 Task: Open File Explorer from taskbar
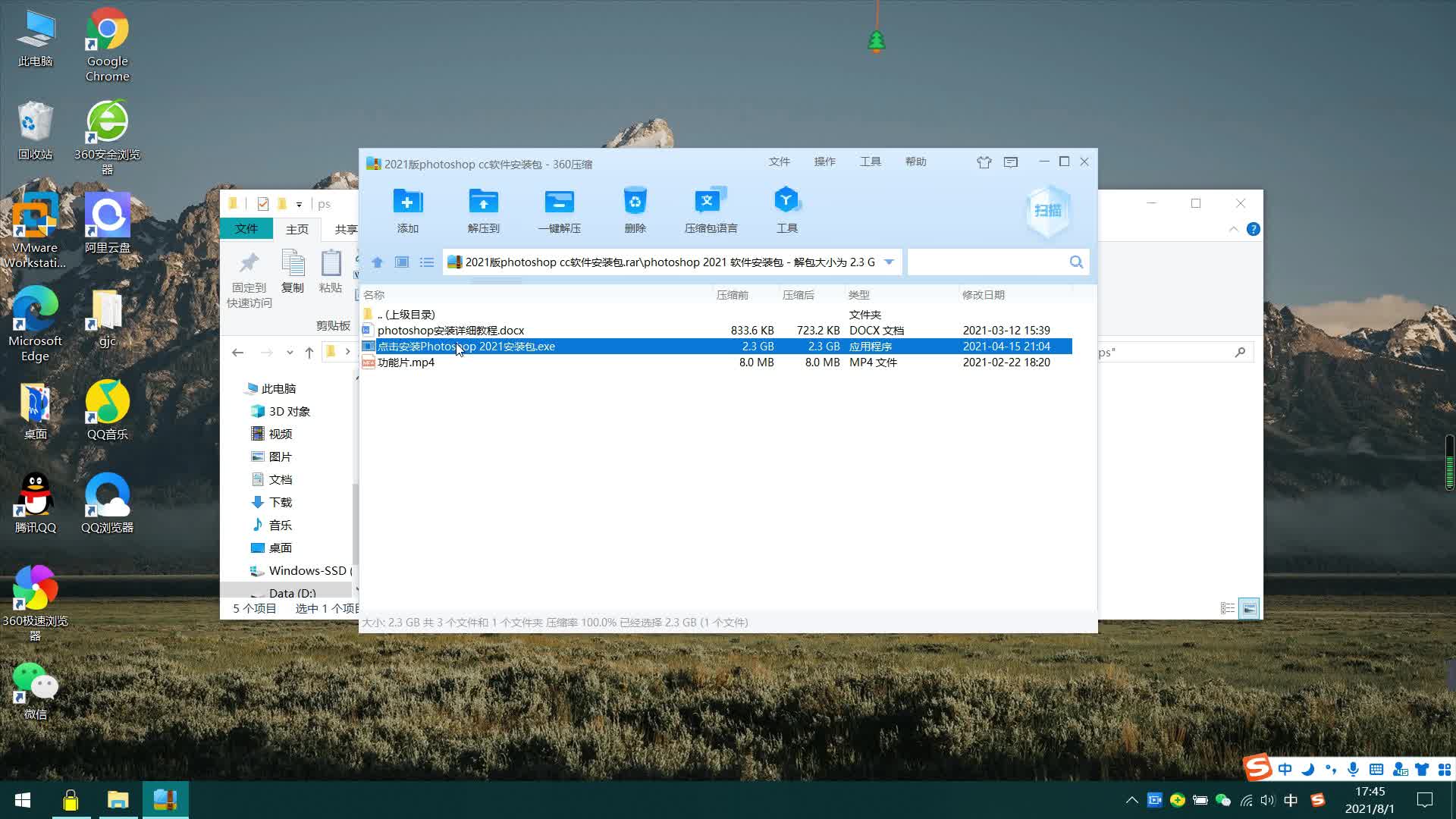tap(118, 800)
